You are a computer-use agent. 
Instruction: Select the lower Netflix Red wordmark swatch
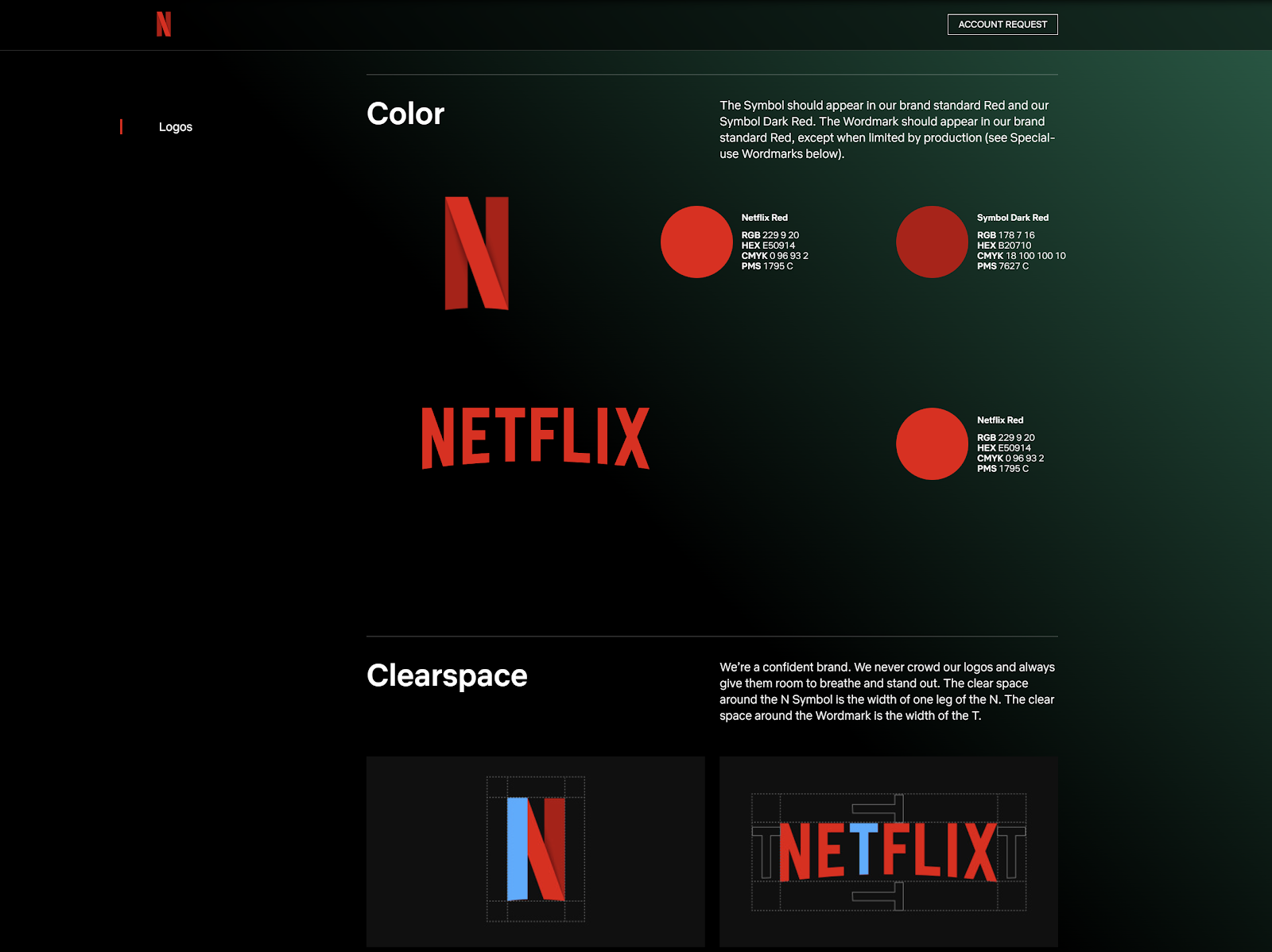point(932,444)
